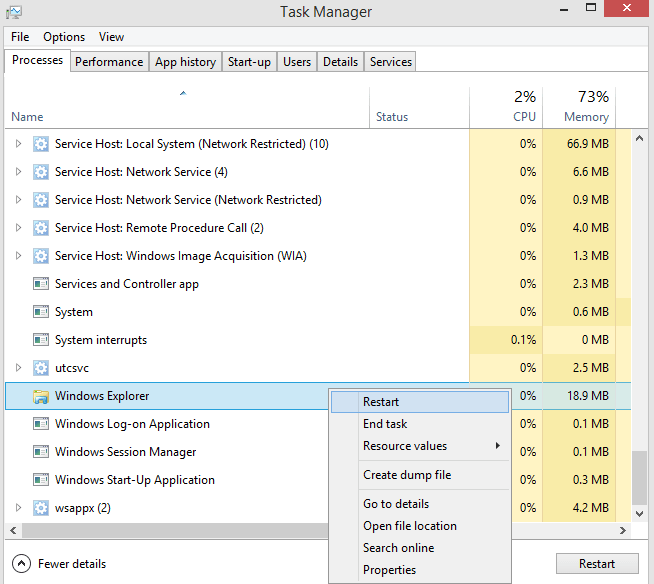Choose Restart from the context menu

coord(420,402)
